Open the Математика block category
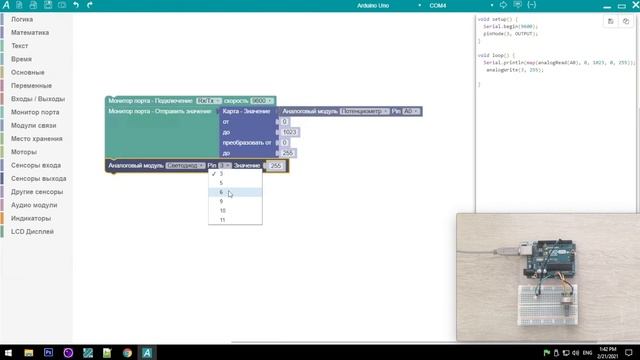 [30, 32]
